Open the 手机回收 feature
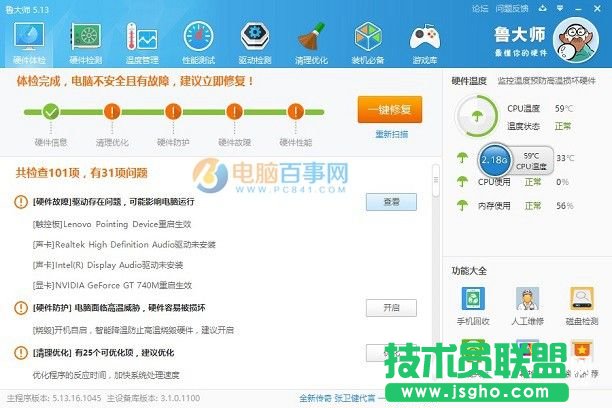The height and width of the screenshot is (408, 612). (473, 306)
